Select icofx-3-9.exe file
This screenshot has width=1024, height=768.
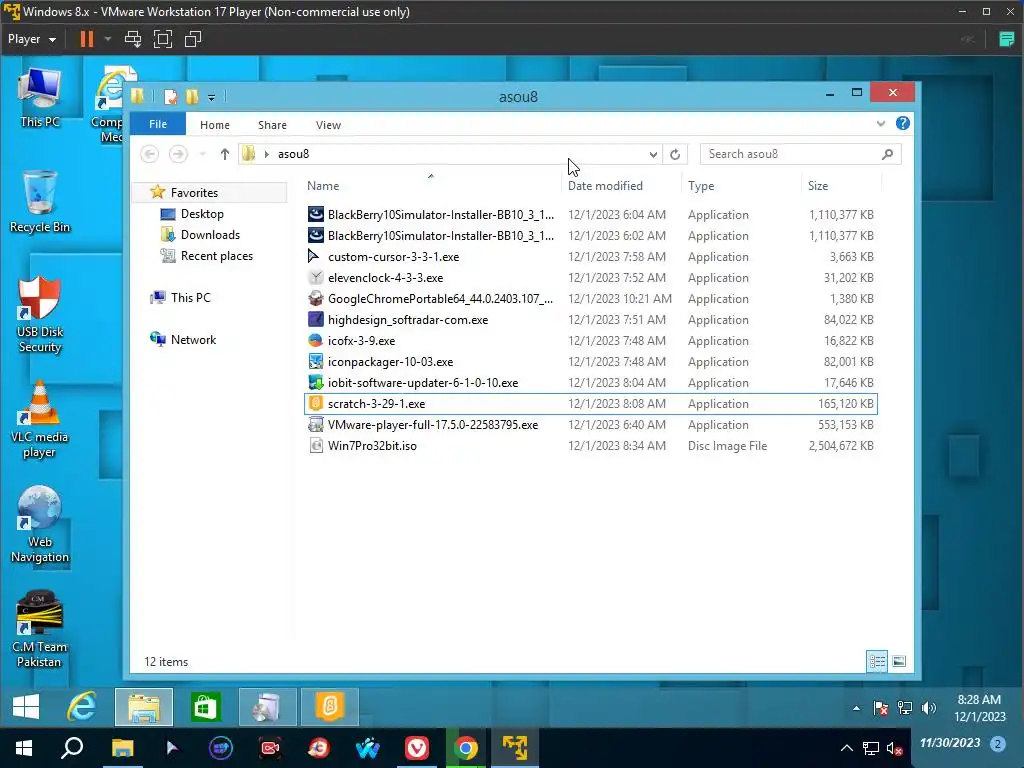click(x=591, y=340)
